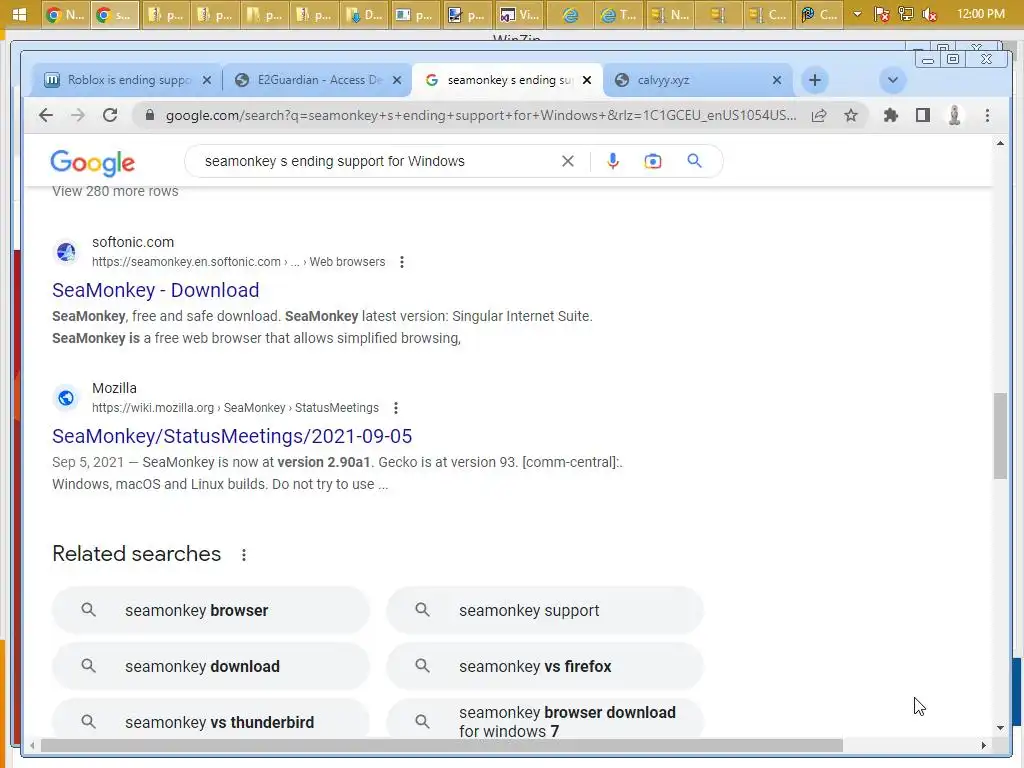This screenshot has height=768, width=1024.
Task: Open Visual Studio item in taskbar
Action: [519, 14]
